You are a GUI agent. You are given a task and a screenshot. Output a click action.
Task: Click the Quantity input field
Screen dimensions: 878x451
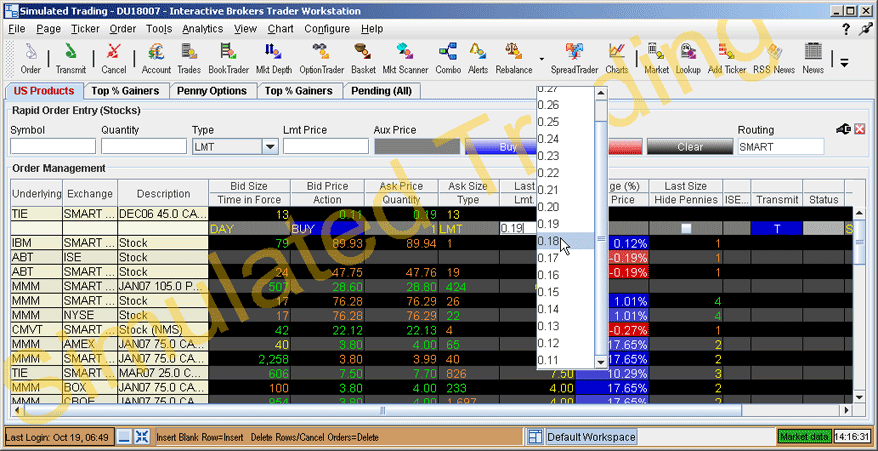click(144, 147)
